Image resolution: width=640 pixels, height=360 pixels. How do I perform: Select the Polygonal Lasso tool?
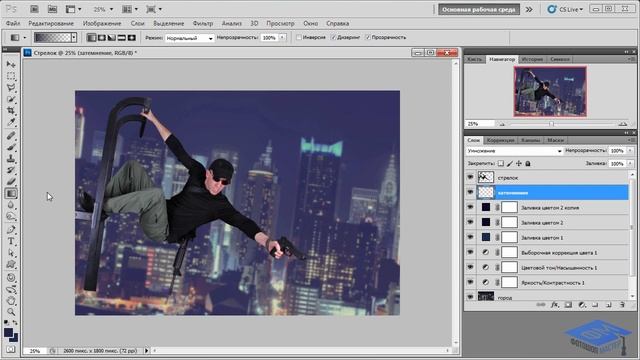click(11, 88)
